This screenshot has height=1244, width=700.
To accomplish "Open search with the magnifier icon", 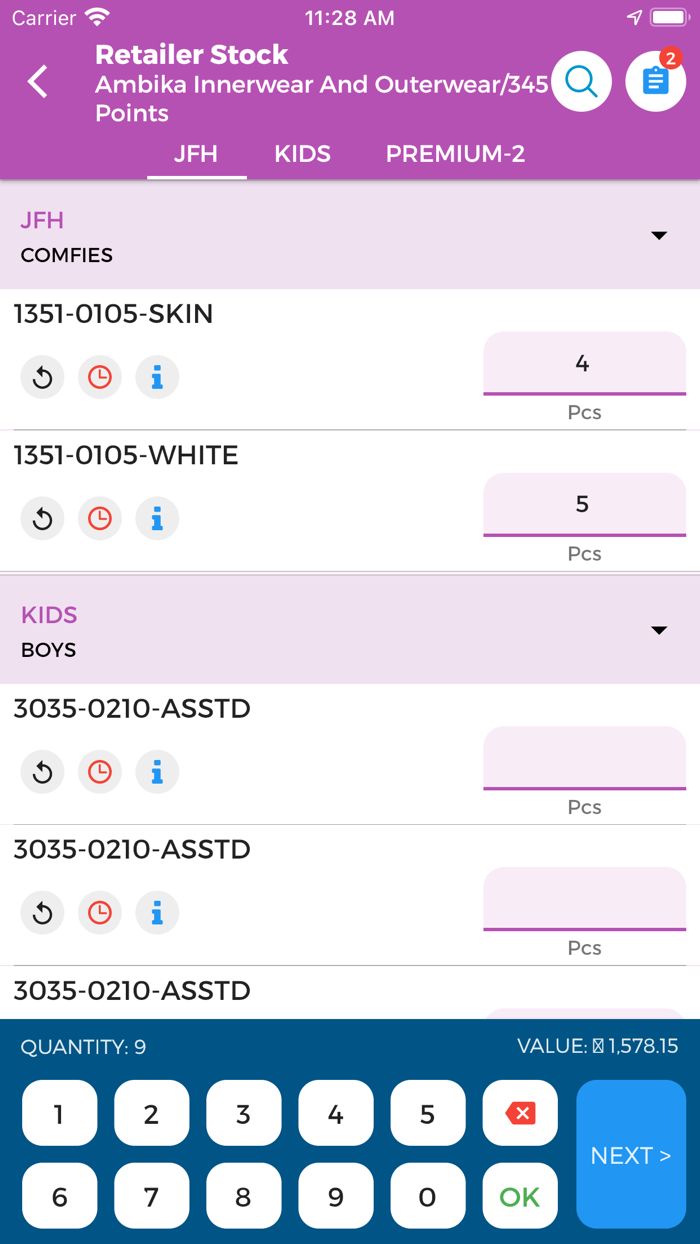I will 581,82.
